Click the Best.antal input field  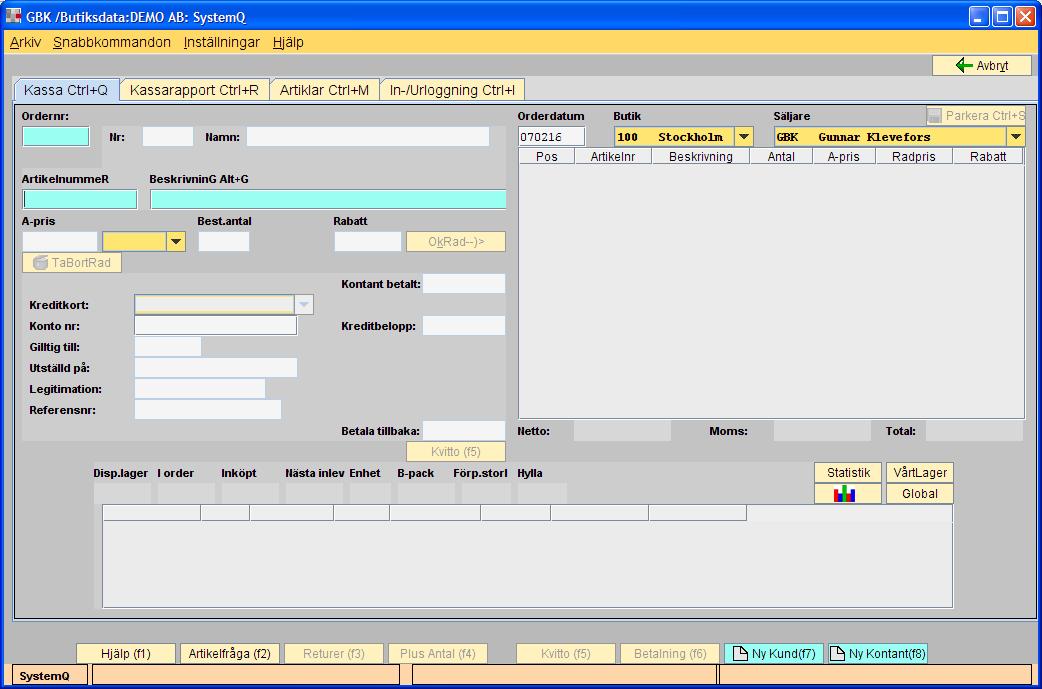pyautogui.click(x=224, y=241)
